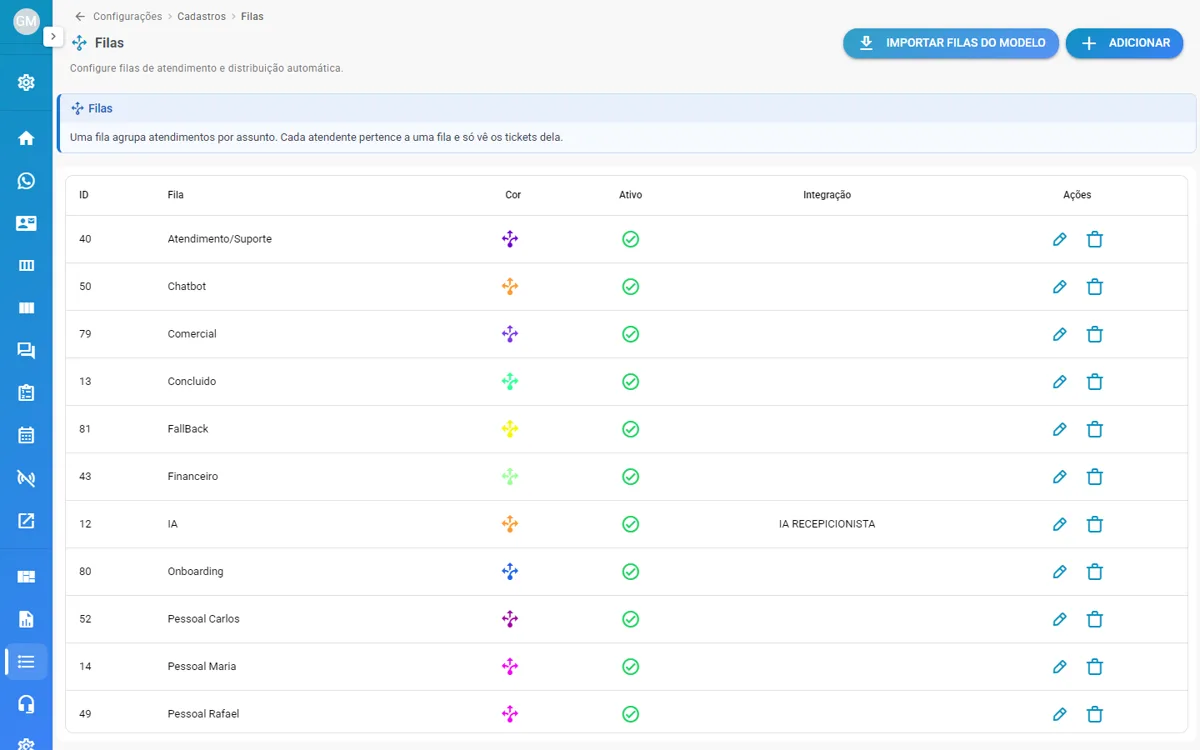
Task: Go to Configurações in breadcrumb
Action: coord(127,16)
